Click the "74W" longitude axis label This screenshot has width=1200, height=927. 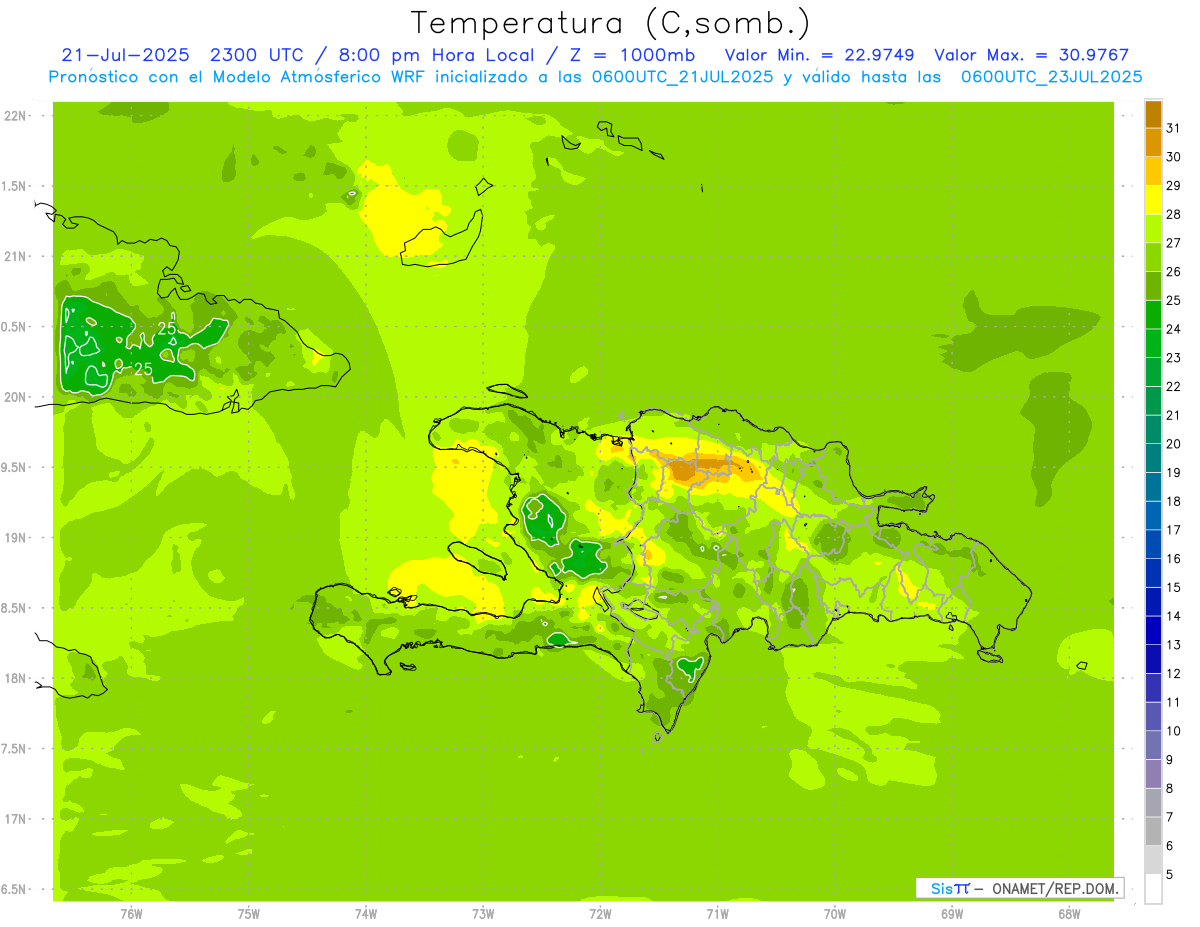(x=366, y=914)
